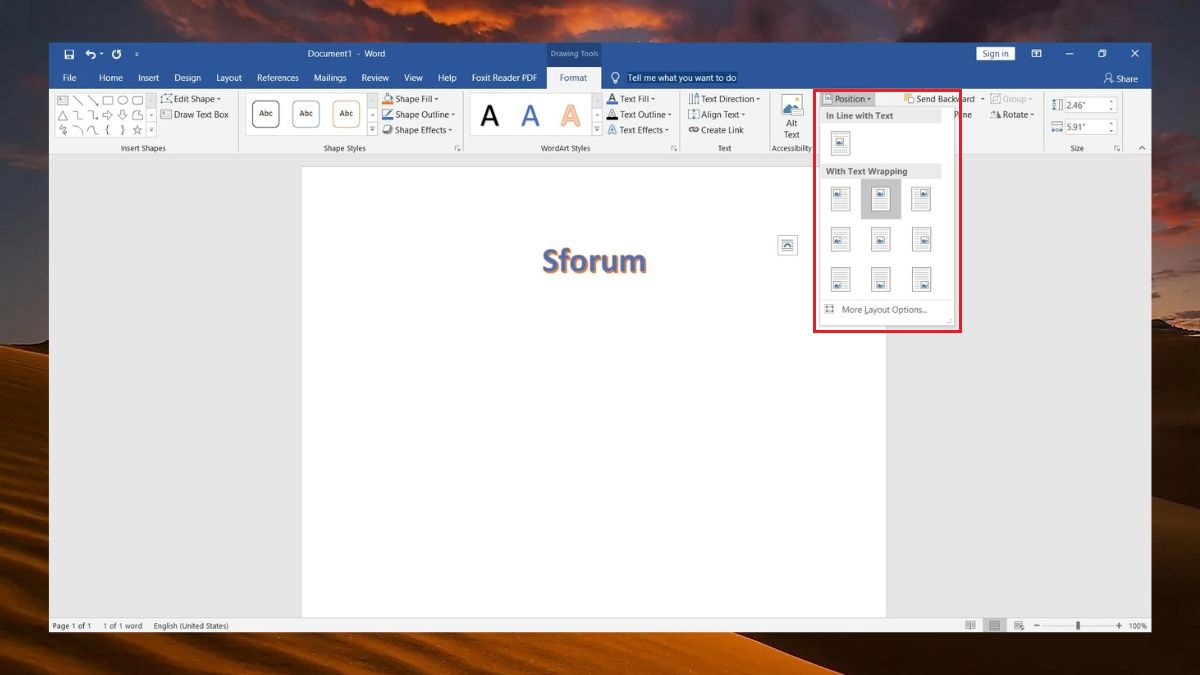Choose bottom right with text wrapping position
The height and width of the screenshot is (675, 1200).
(x=920, y=279)
